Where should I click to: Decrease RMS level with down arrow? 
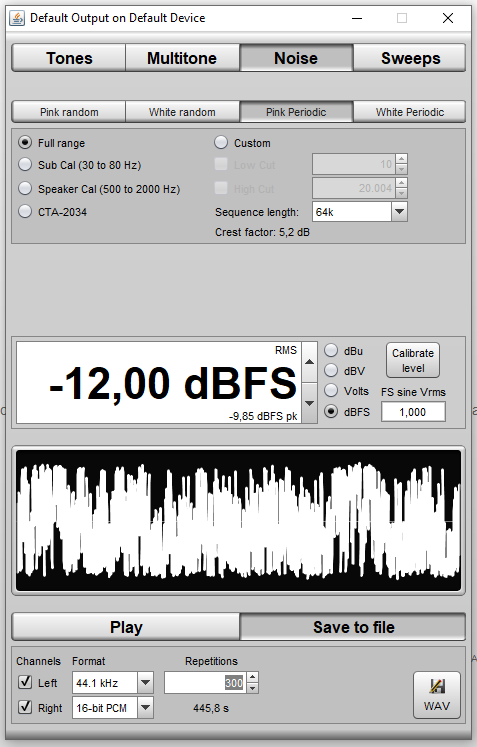pyautogui.click(x=309, y=403)
